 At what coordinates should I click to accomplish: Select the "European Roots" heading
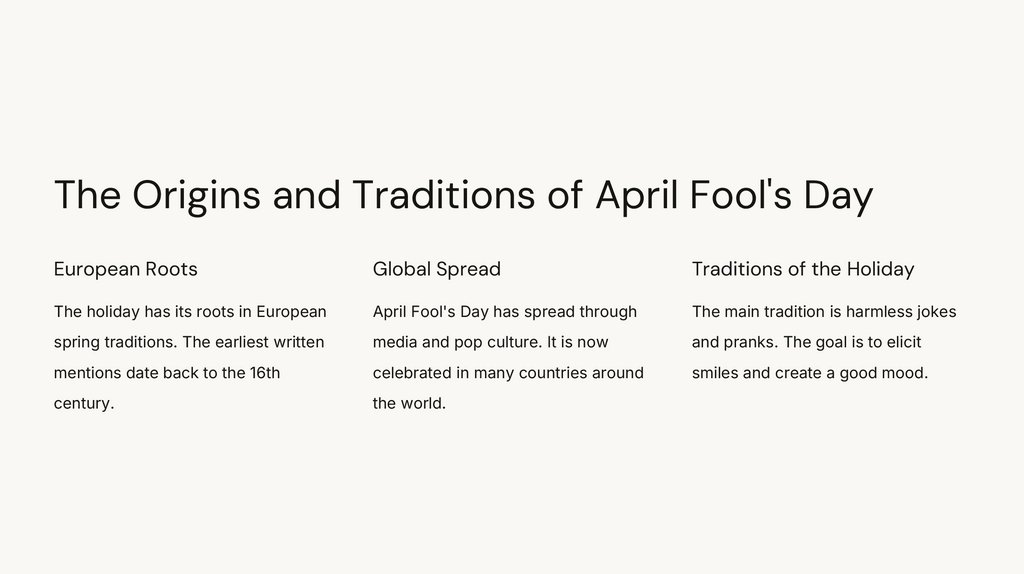click(x=125, y=269)
